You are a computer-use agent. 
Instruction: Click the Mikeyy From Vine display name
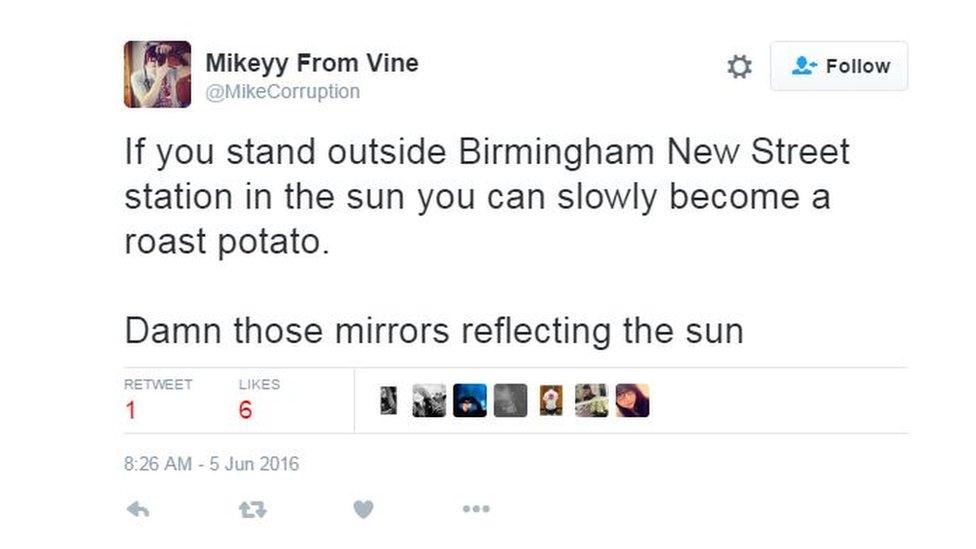coord(311,63)
